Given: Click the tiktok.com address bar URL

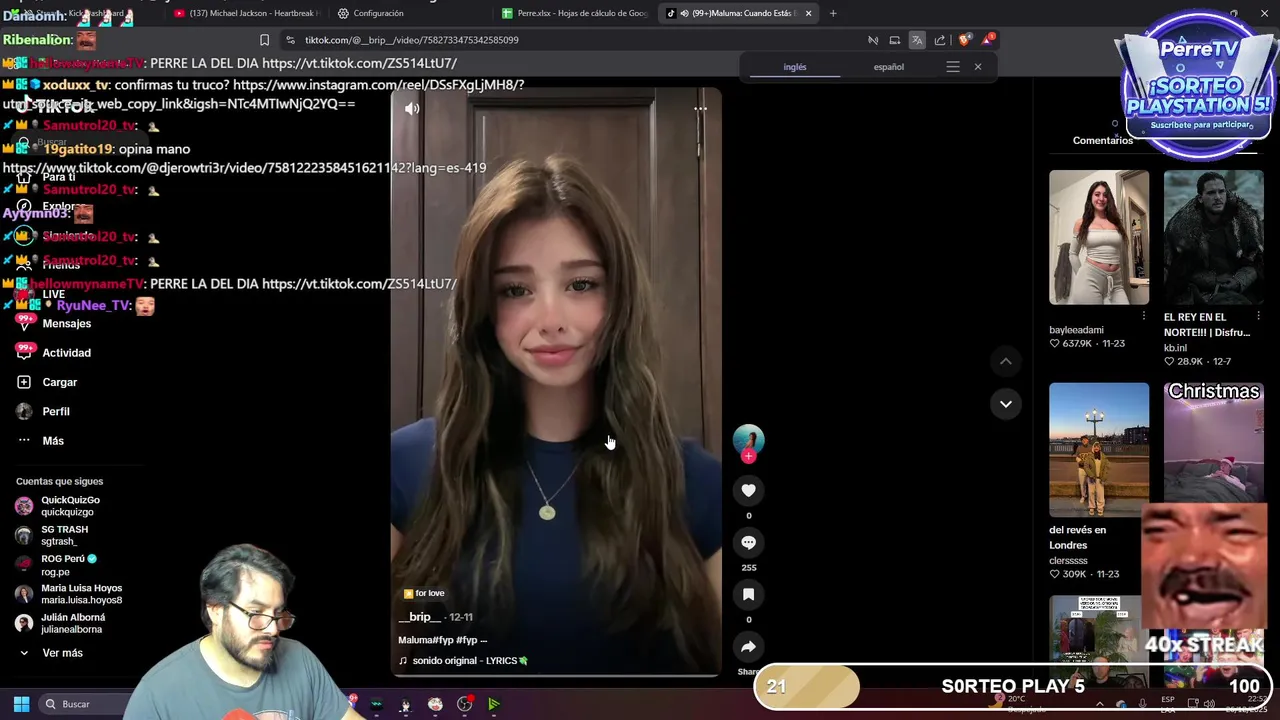Looking at the screenshot, I should click(411, 40).
